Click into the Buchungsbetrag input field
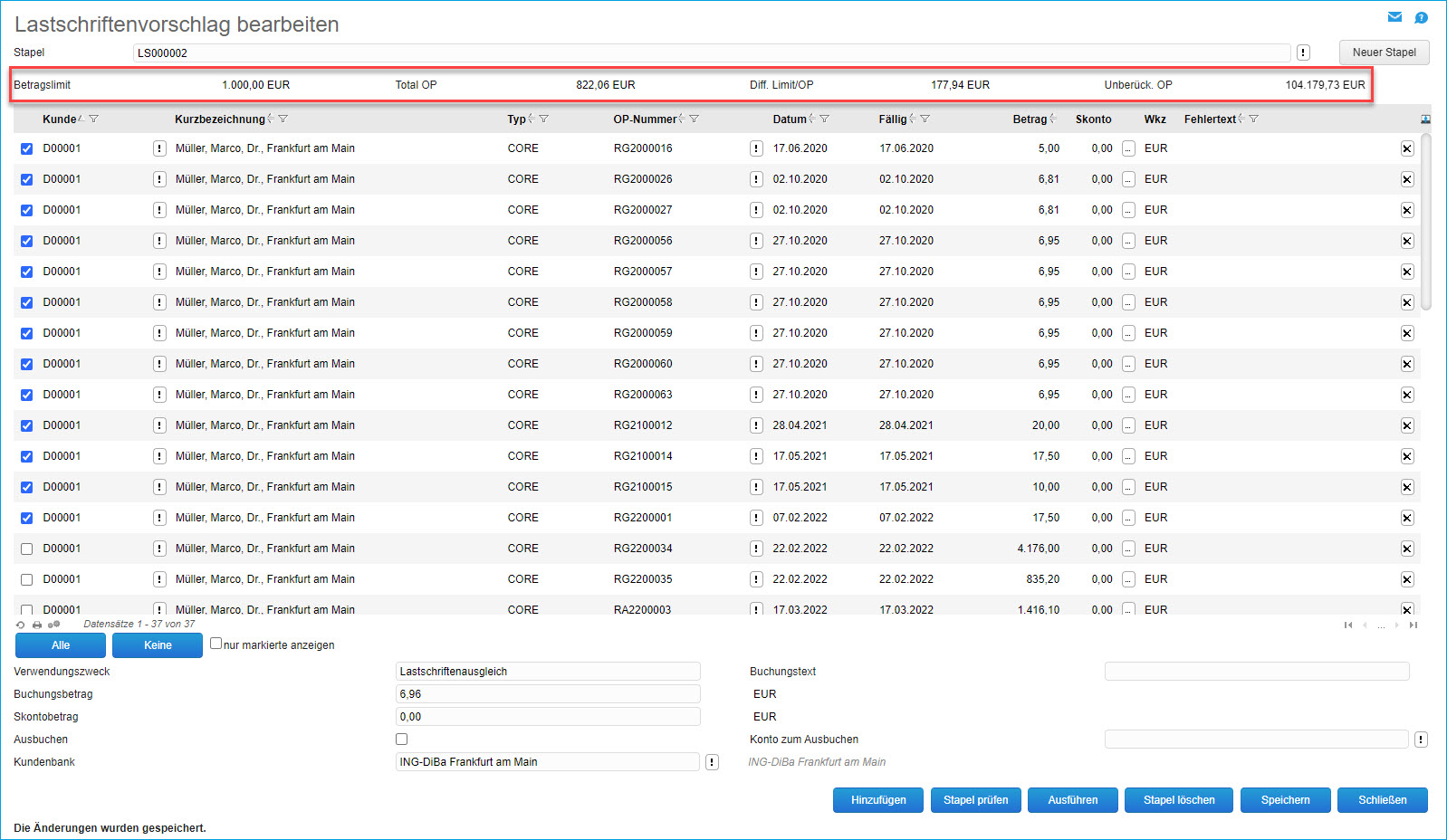Image resolution: width=1447 pixels, height=840 pixels. 548,694
